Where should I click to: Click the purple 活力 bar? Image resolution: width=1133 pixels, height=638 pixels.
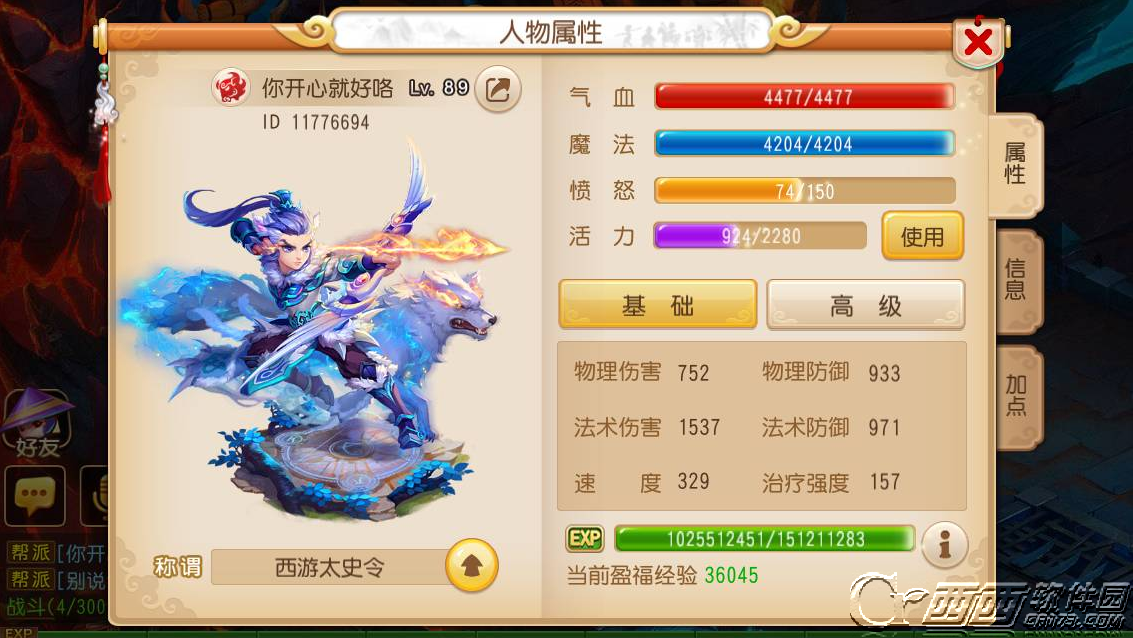760,236
